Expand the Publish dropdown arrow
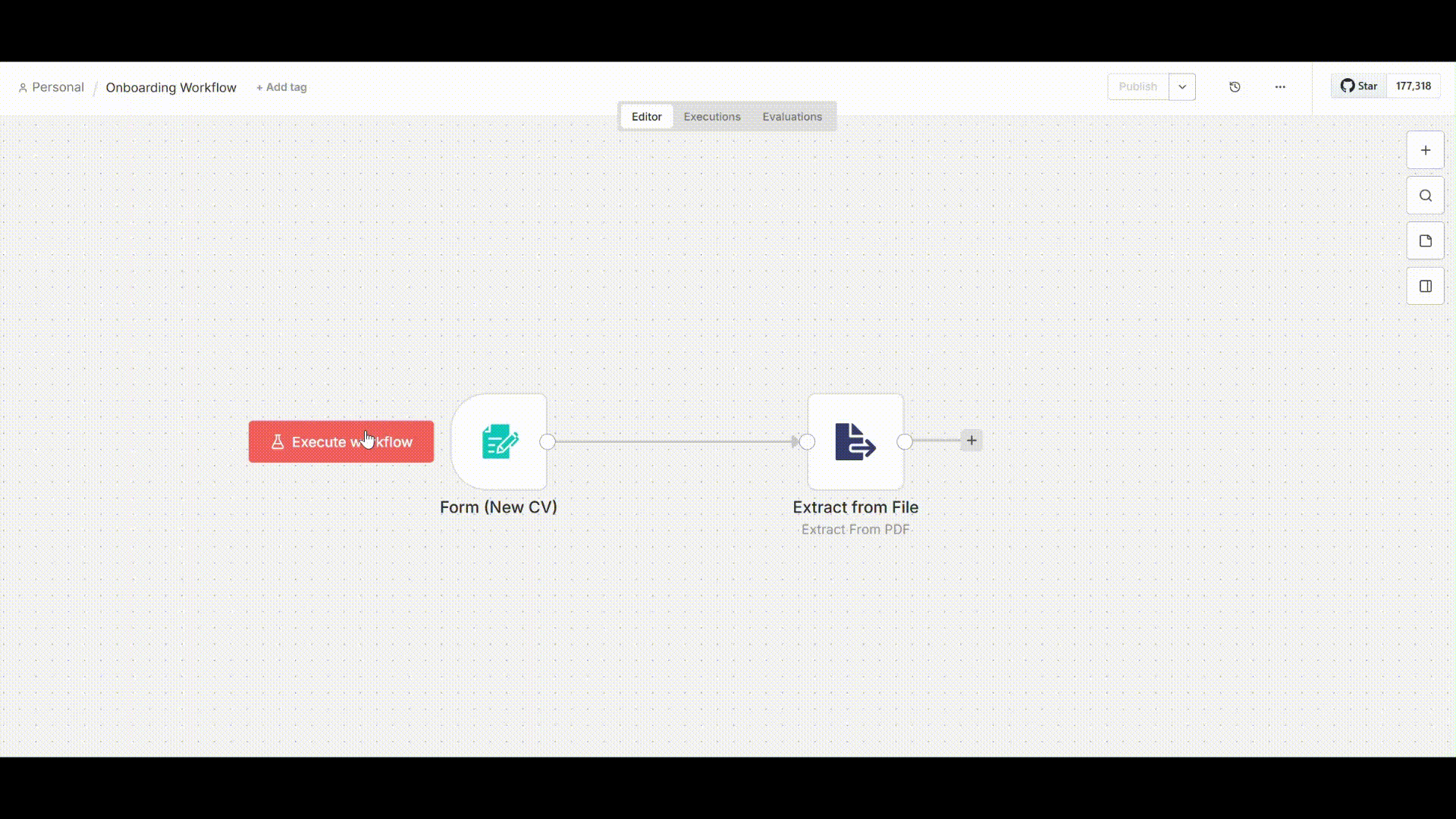Screen dimensions: 1456x819 [x=1181, y=87]
